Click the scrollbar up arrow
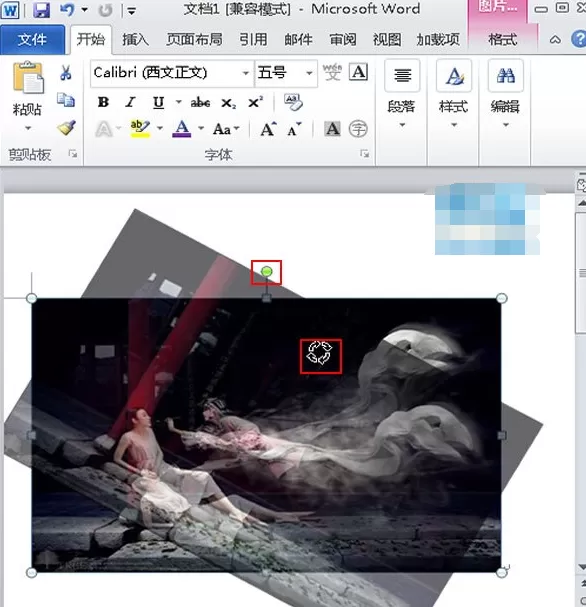The width and height of the screenshot is (586, 607). (581, 203)
